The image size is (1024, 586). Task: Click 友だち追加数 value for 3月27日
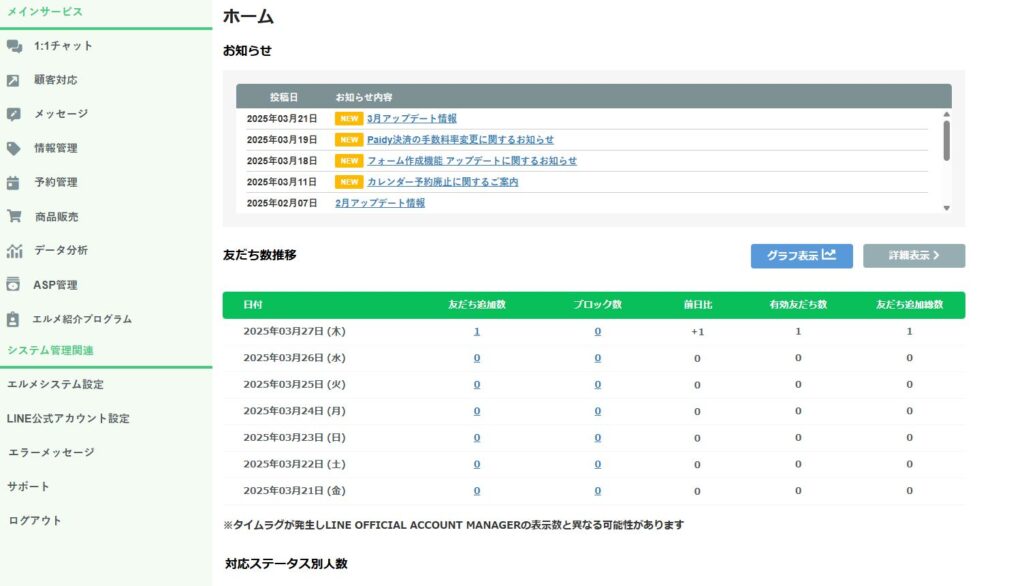click(x=477, y=331)
